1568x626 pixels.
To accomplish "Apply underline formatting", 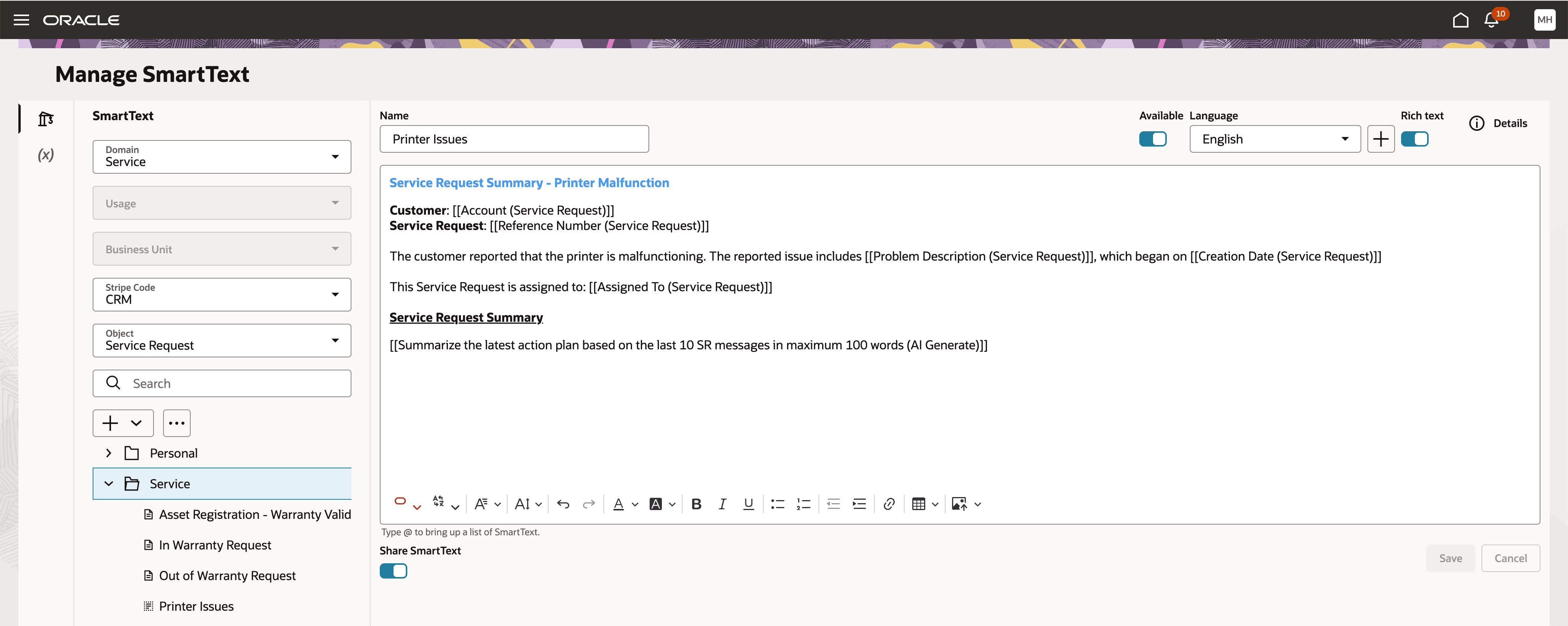I will coord(749,504).
